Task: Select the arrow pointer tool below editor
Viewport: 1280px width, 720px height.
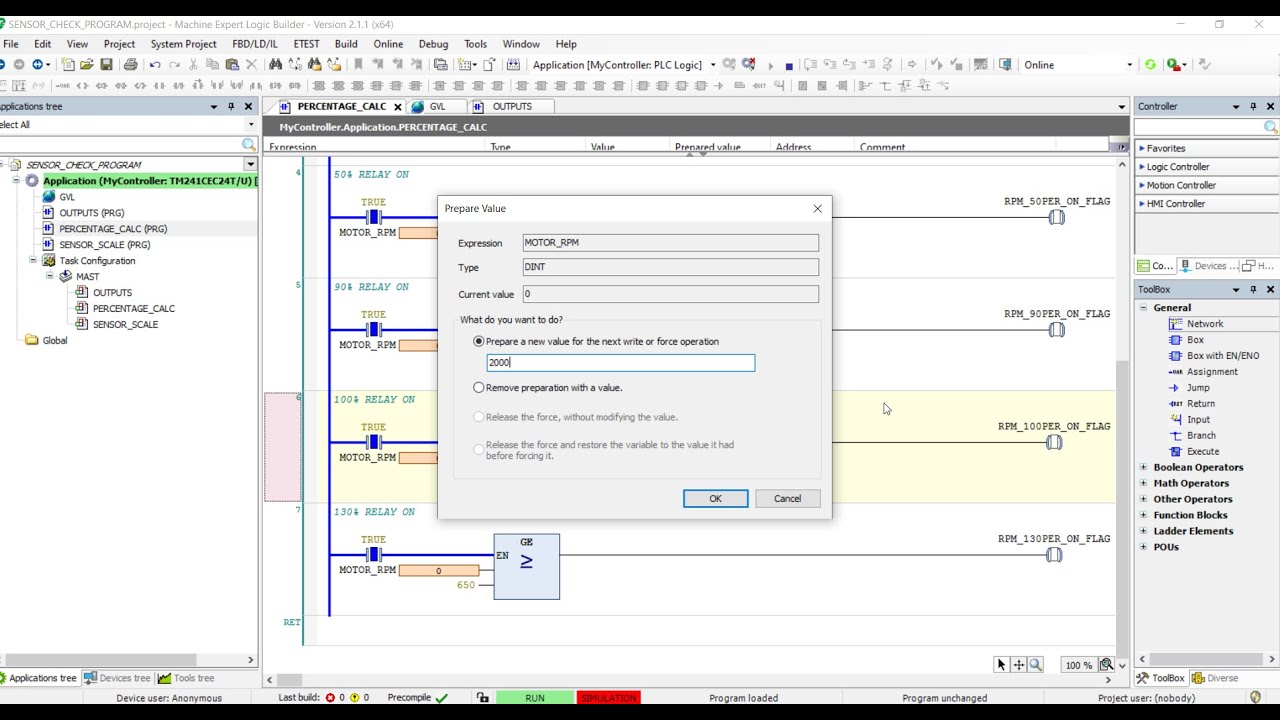Action: (1001, 664)
